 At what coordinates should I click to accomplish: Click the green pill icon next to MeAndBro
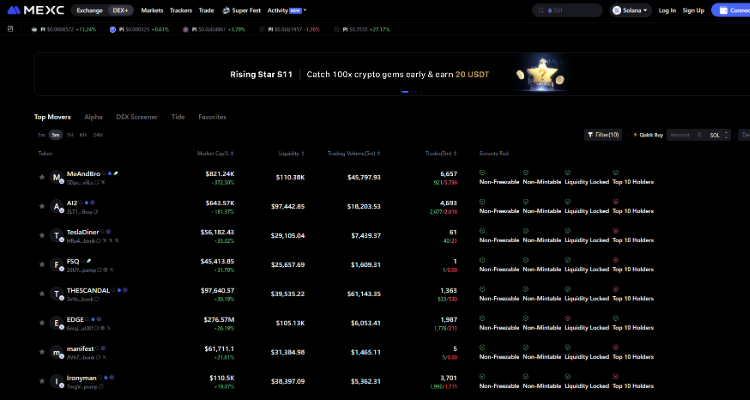coord(116,173)
